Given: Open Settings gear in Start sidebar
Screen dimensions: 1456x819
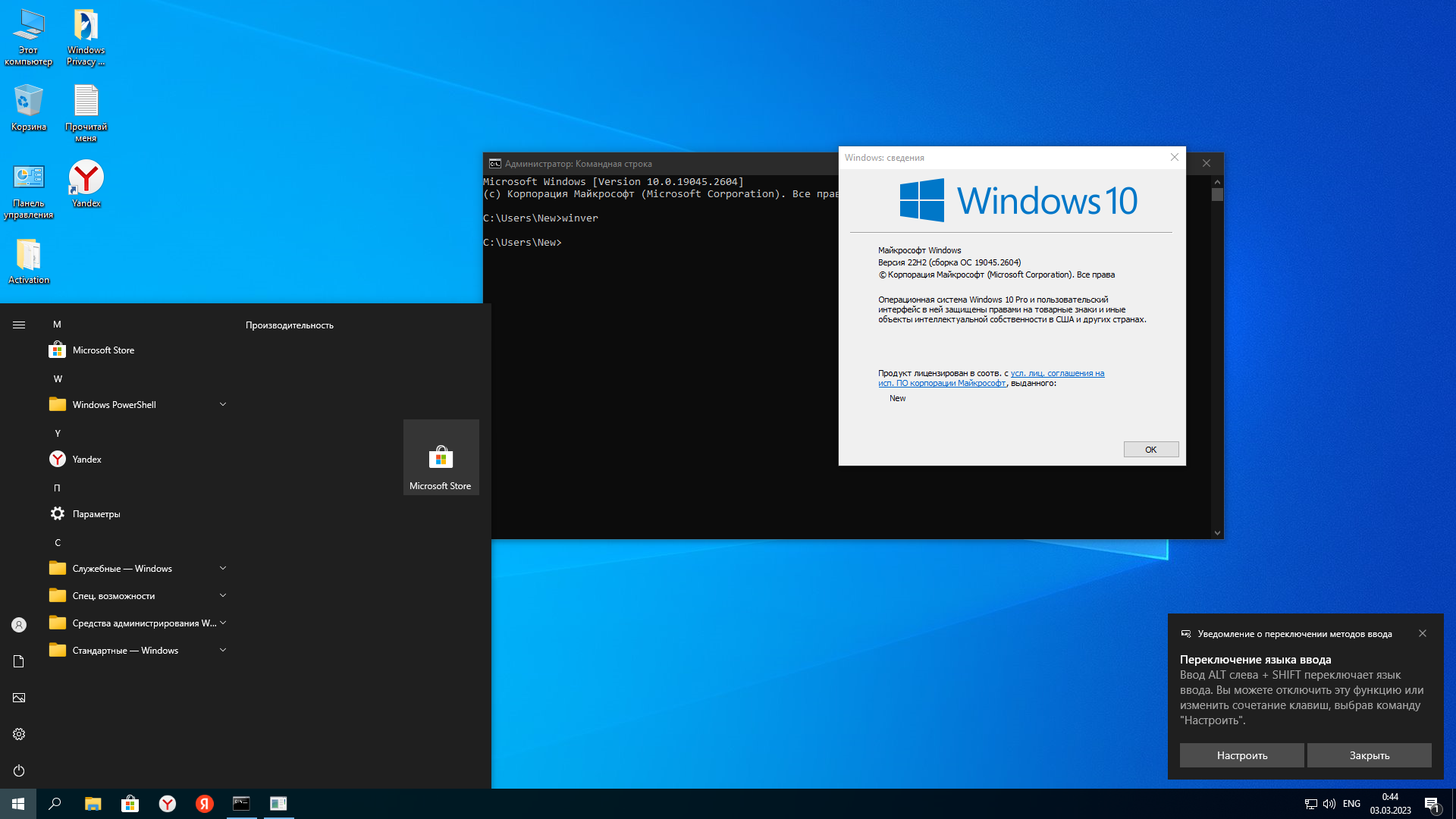Looking at the screenshot, I should (19, 734).
